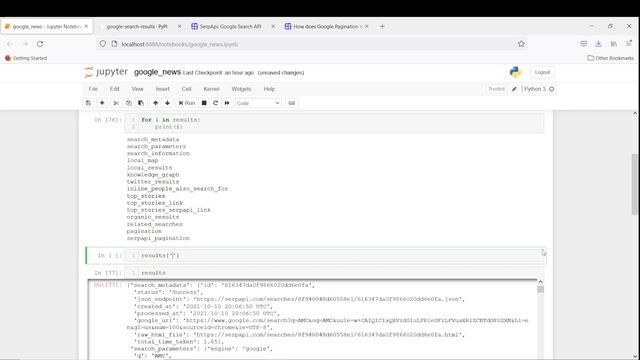Click the knowledge_graph output line
640x360 pixels.
tap(153, 175)
